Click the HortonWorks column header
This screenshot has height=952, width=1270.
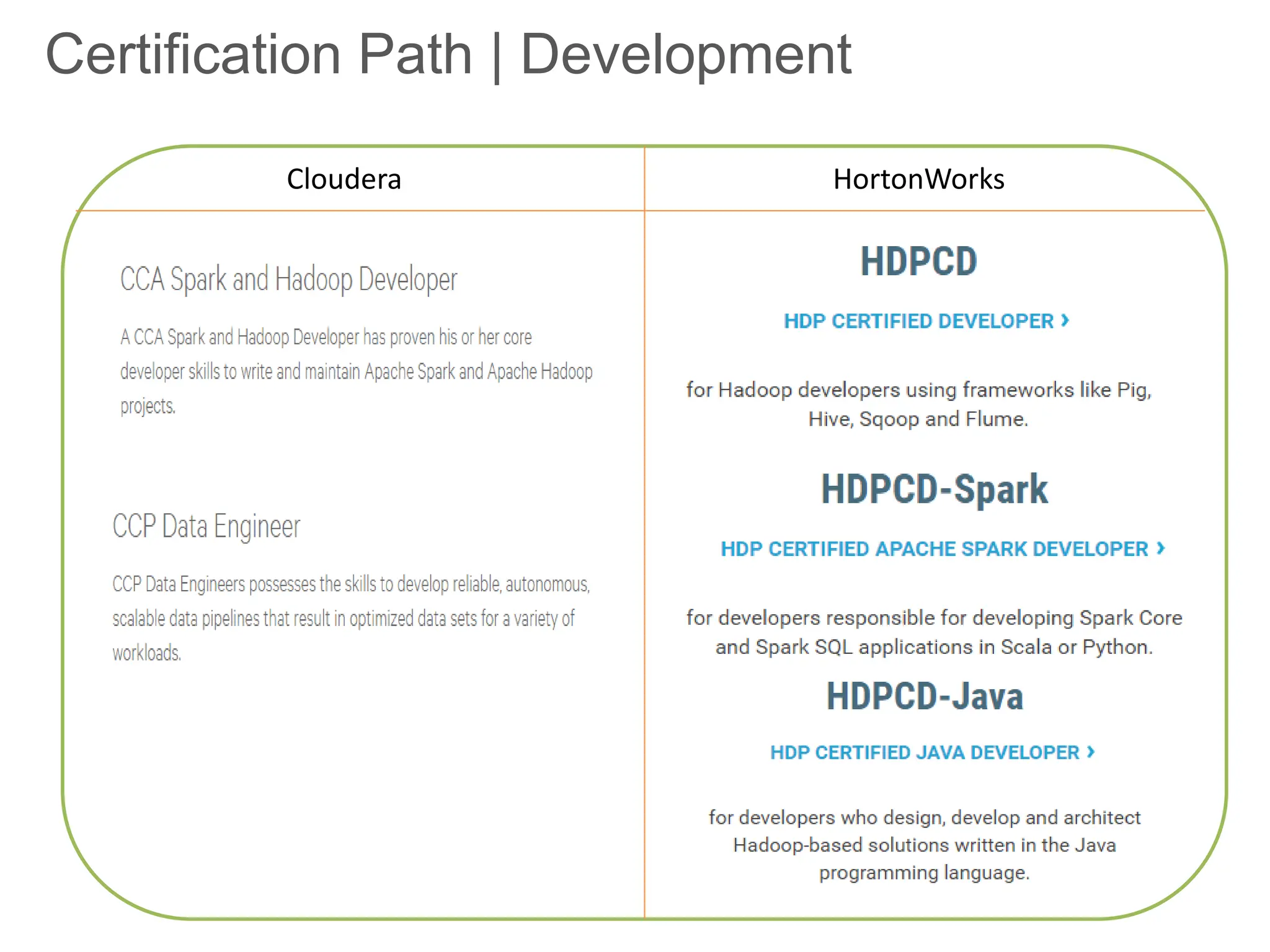pyautogui.click(x=918, y=179)
